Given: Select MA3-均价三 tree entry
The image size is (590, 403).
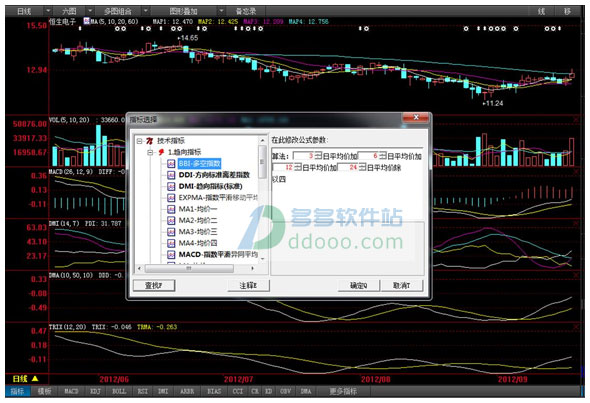Looking at the screenshot, I should pos(198,231).
